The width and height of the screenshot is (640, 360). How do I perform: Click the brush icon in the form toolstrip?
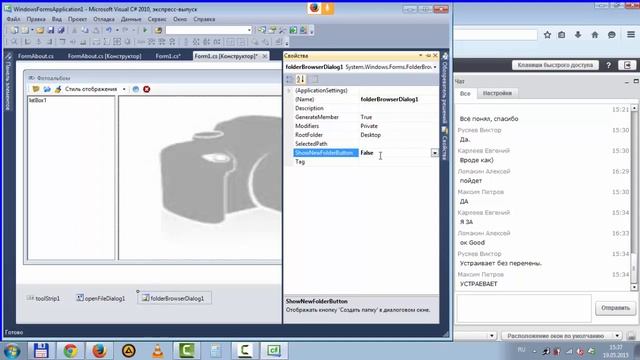(x=58, y=89)
